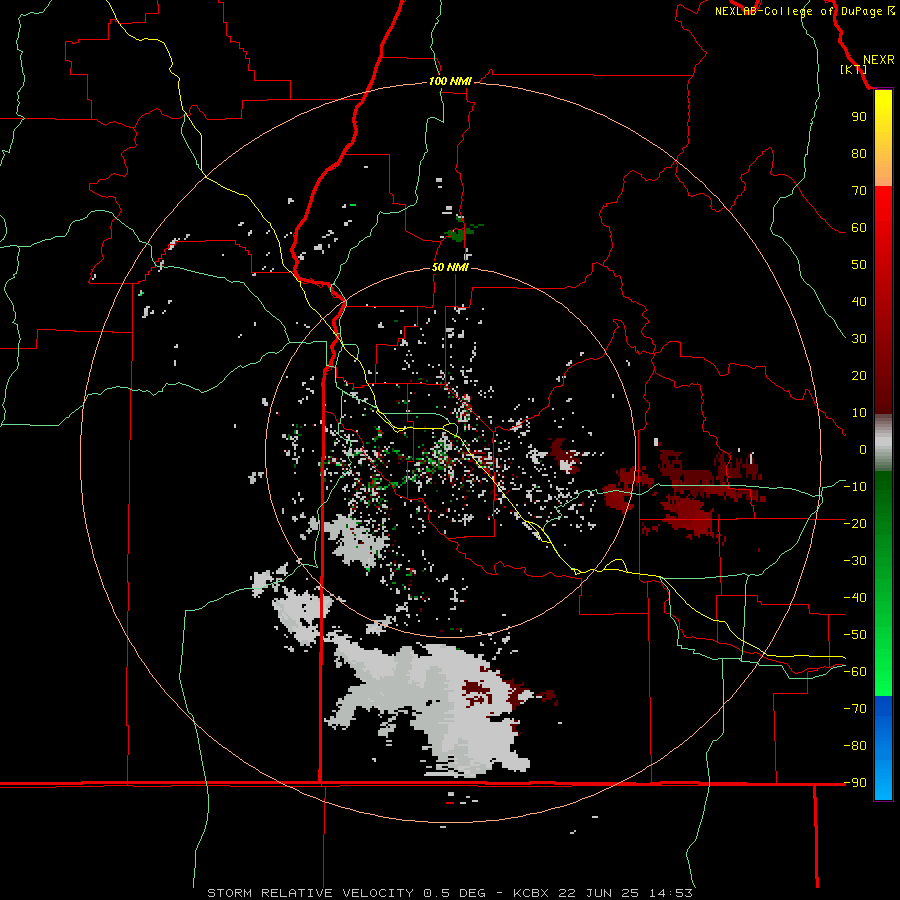Click the -50 value on the velocity scale
This screenshot has width=900, height=900.
855,635
